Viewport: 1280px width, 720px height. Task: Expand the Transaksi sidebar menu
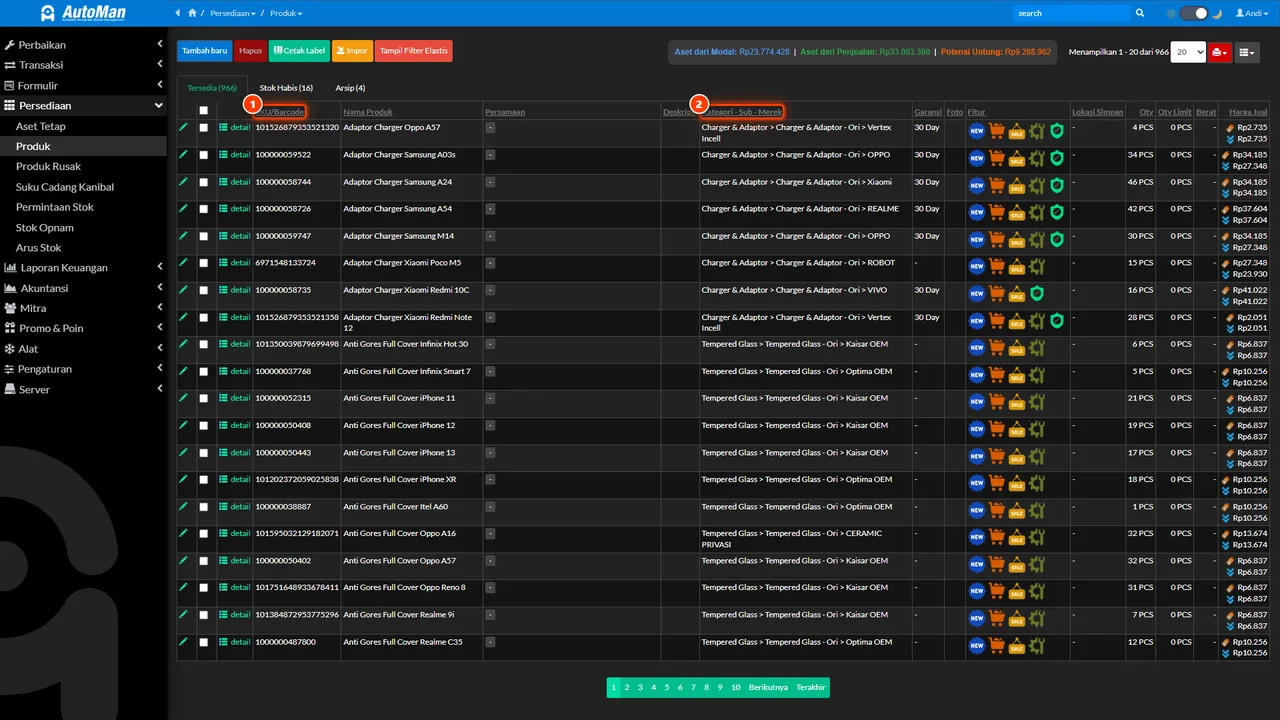[x=84, y=65]
